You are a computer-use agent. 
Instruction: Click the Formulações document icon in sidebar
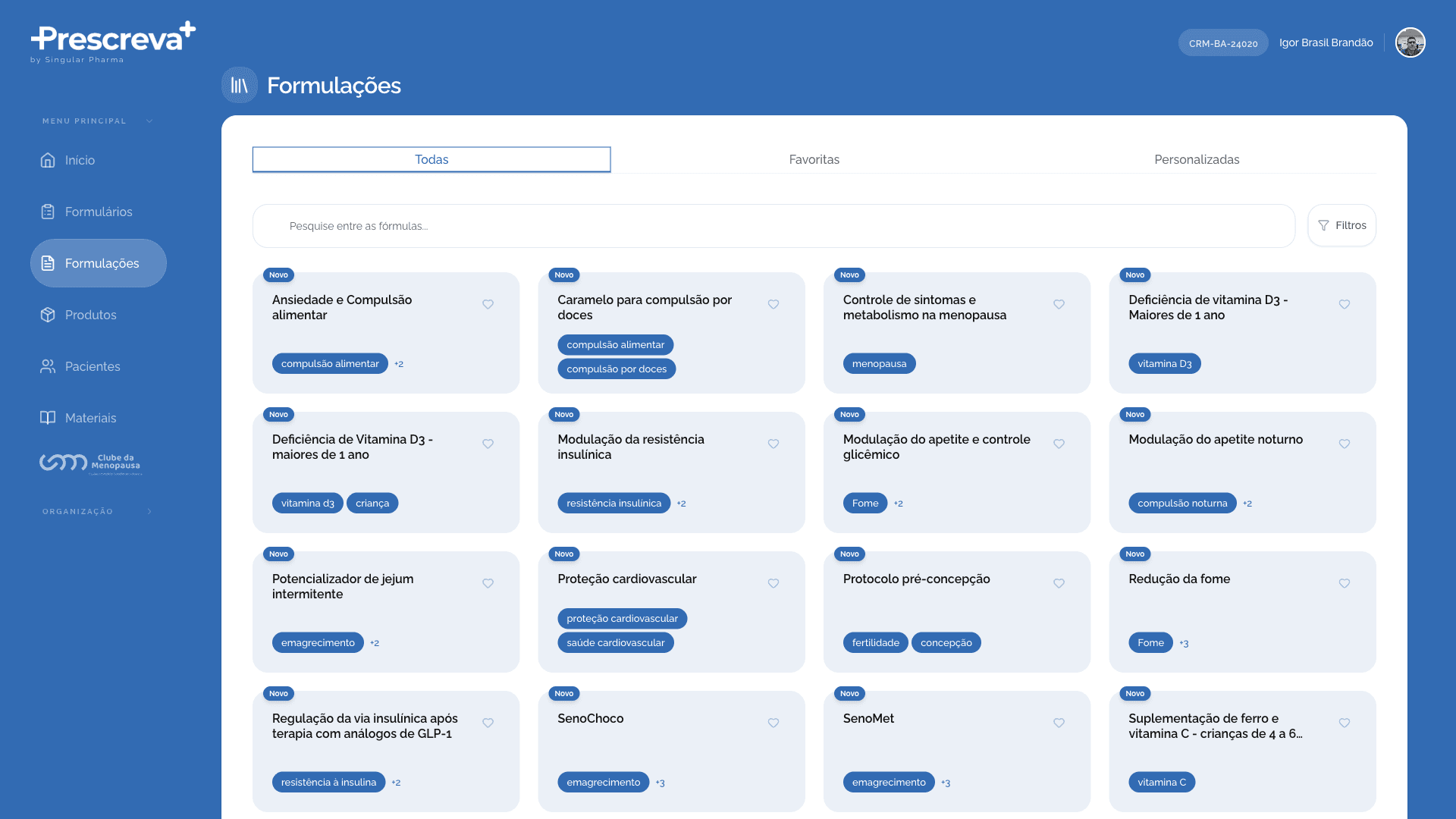[x=48, y=263]
